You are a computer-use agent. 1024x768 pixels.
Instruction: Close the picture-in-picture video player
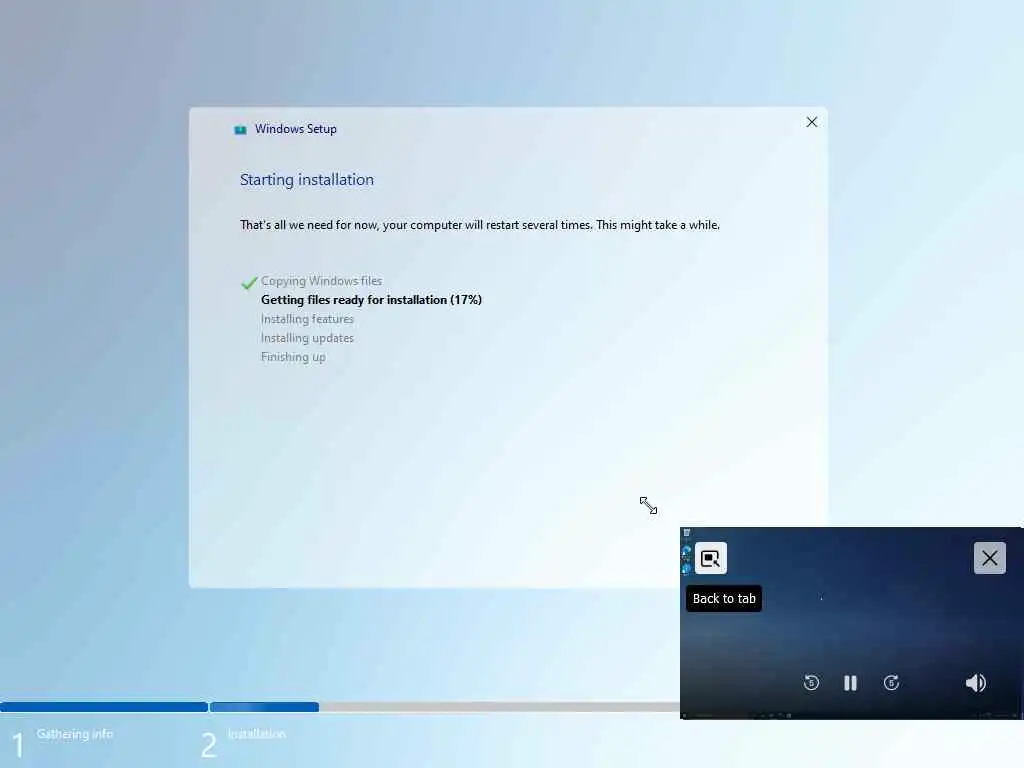pos(989,558)
